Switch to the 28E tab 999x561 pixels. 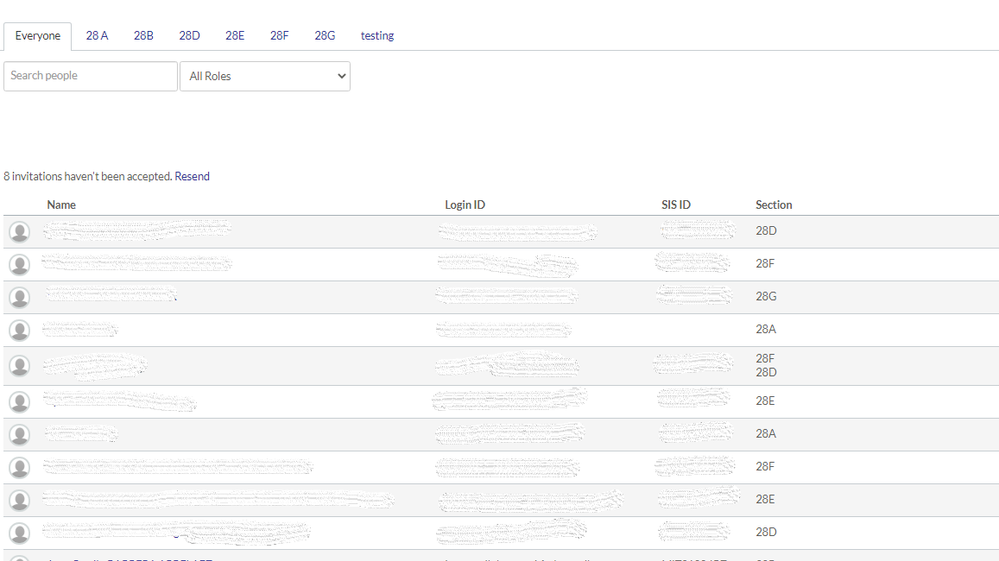click(x=234, y=36)
